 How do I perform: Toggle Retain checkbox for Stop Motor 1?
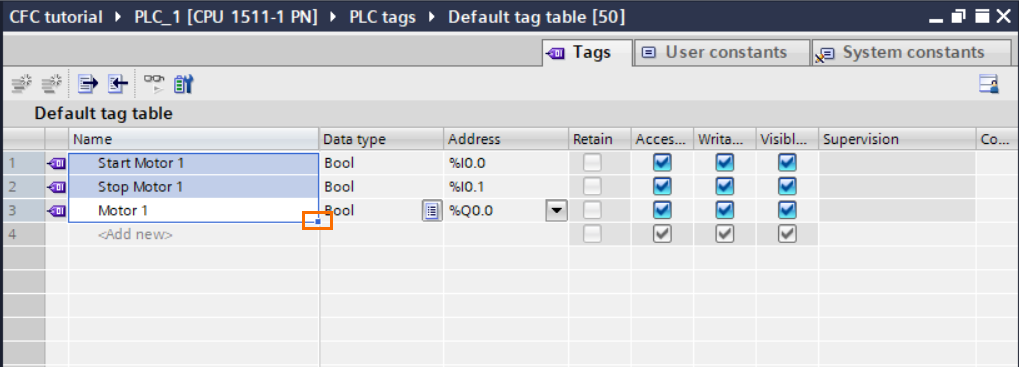tap(592, 186)
